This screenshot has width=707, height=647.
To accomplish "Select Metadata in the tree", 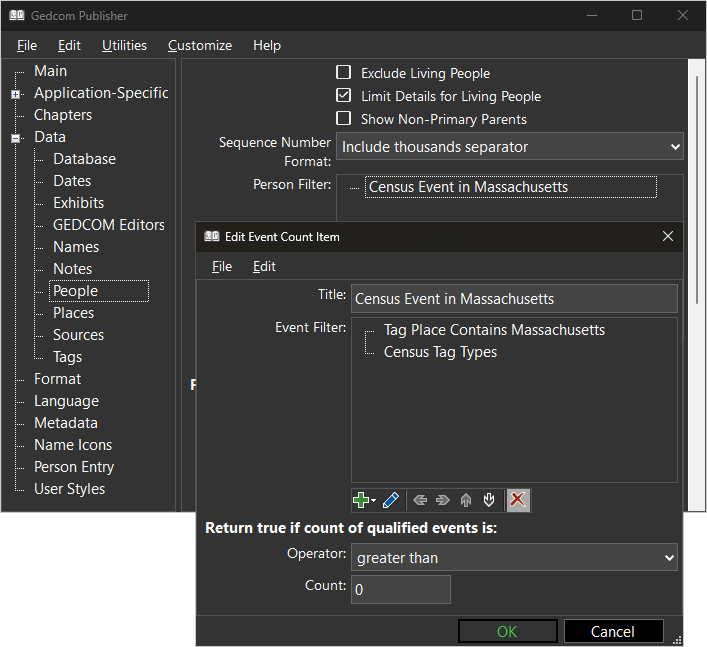I will point(66,423).
